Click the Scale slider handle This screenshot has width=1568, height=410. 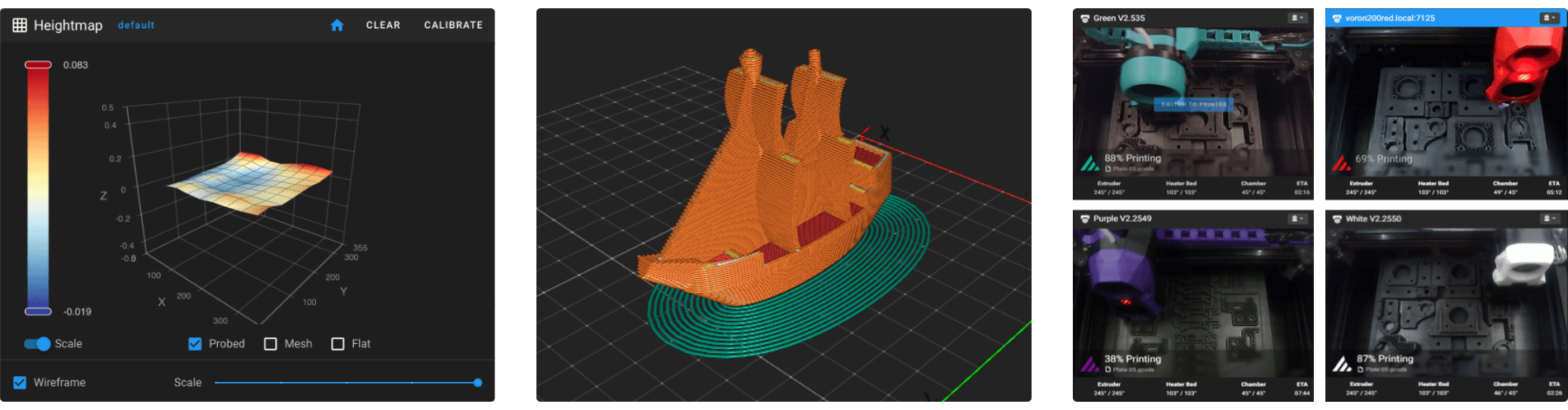[x=478, y=383]
